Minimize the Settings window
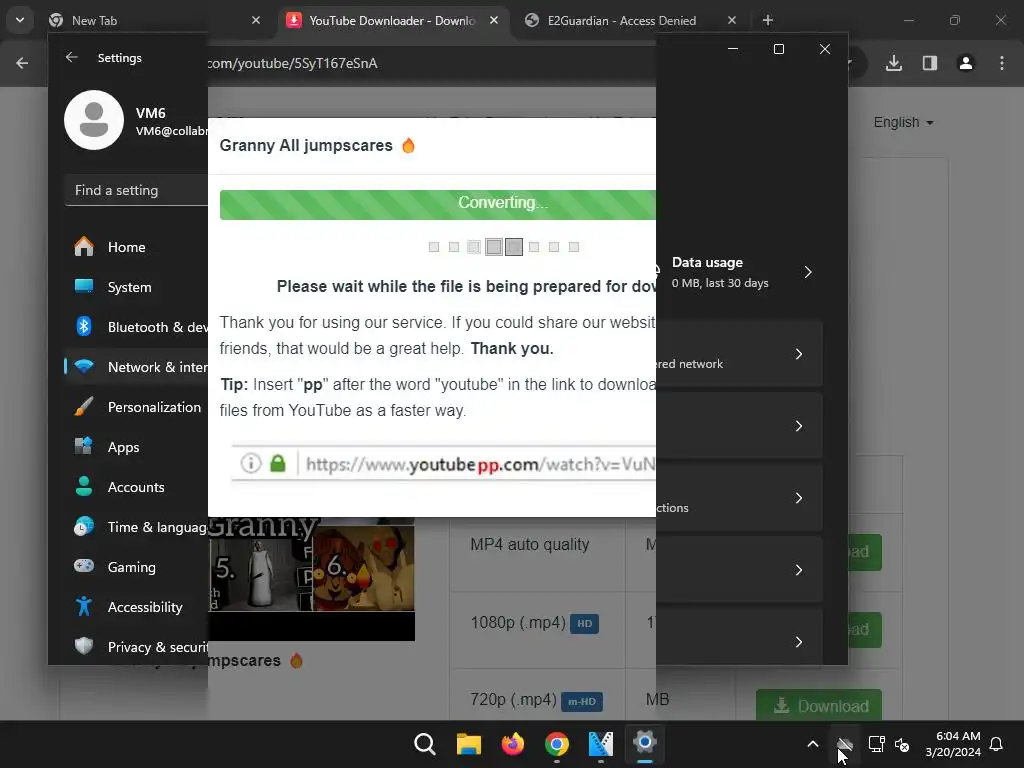The height and width of the screenshot is (768, 1024). 733,49
